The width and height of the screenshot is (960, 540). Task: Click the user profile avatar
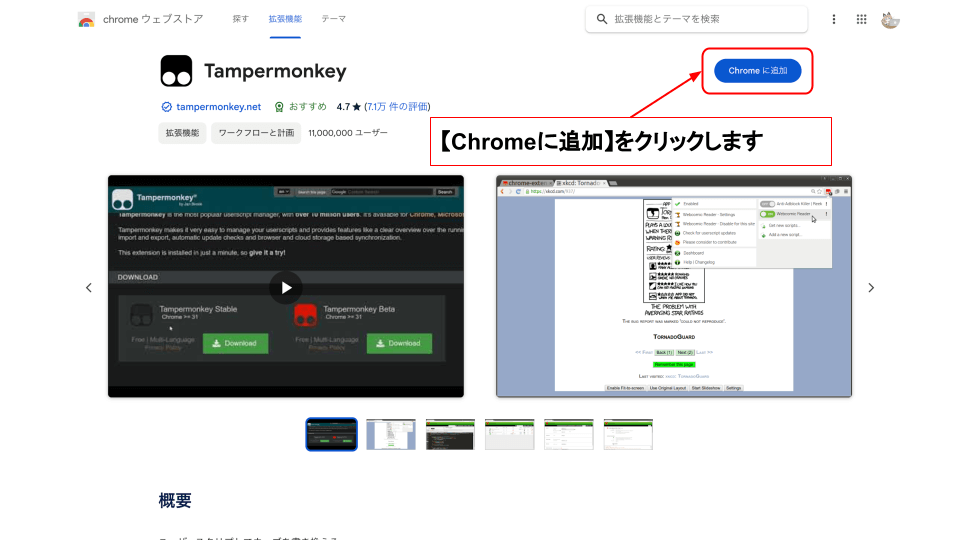pyautogui.click(x=890, y=19)
